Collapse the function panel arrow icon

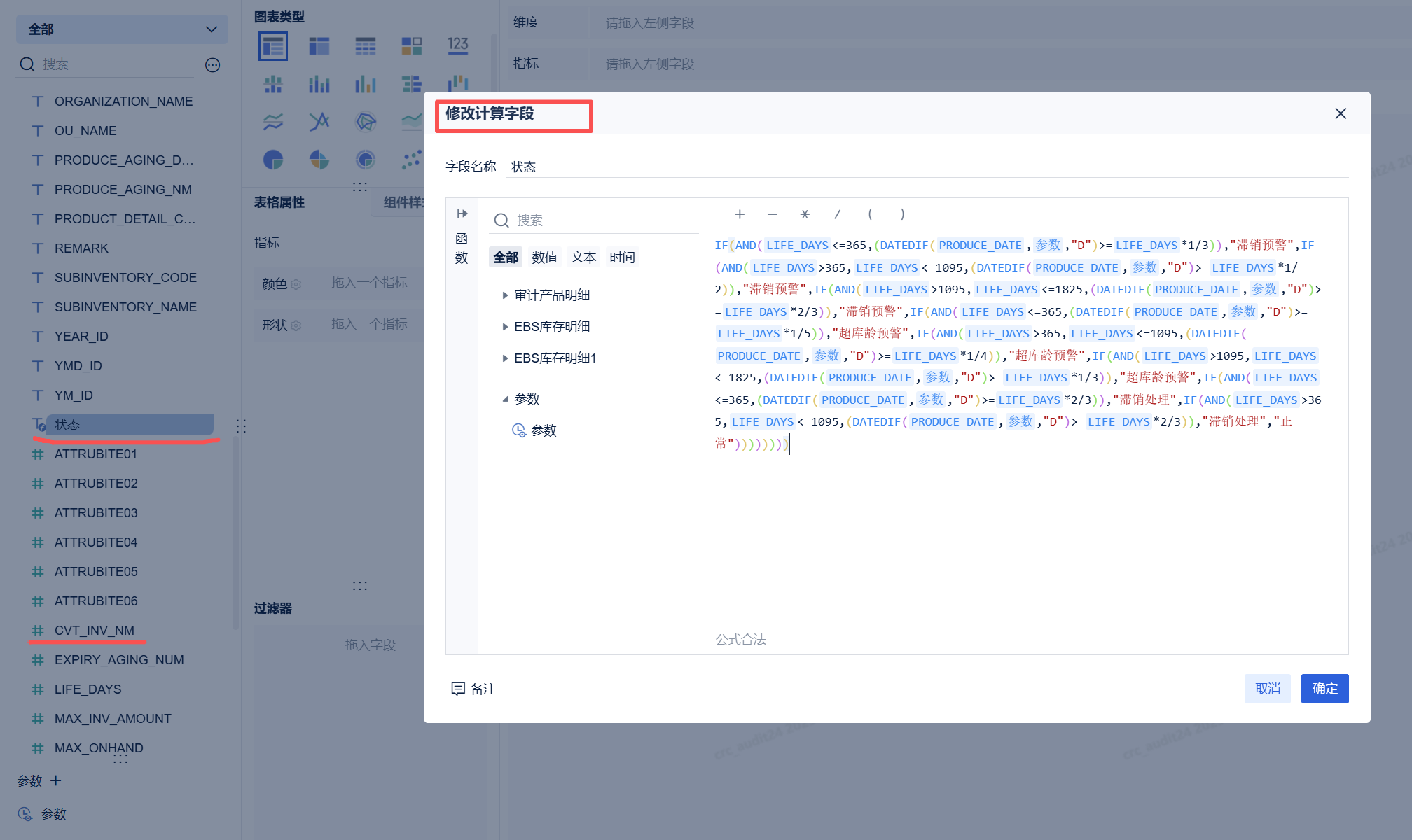coord(462,213)
